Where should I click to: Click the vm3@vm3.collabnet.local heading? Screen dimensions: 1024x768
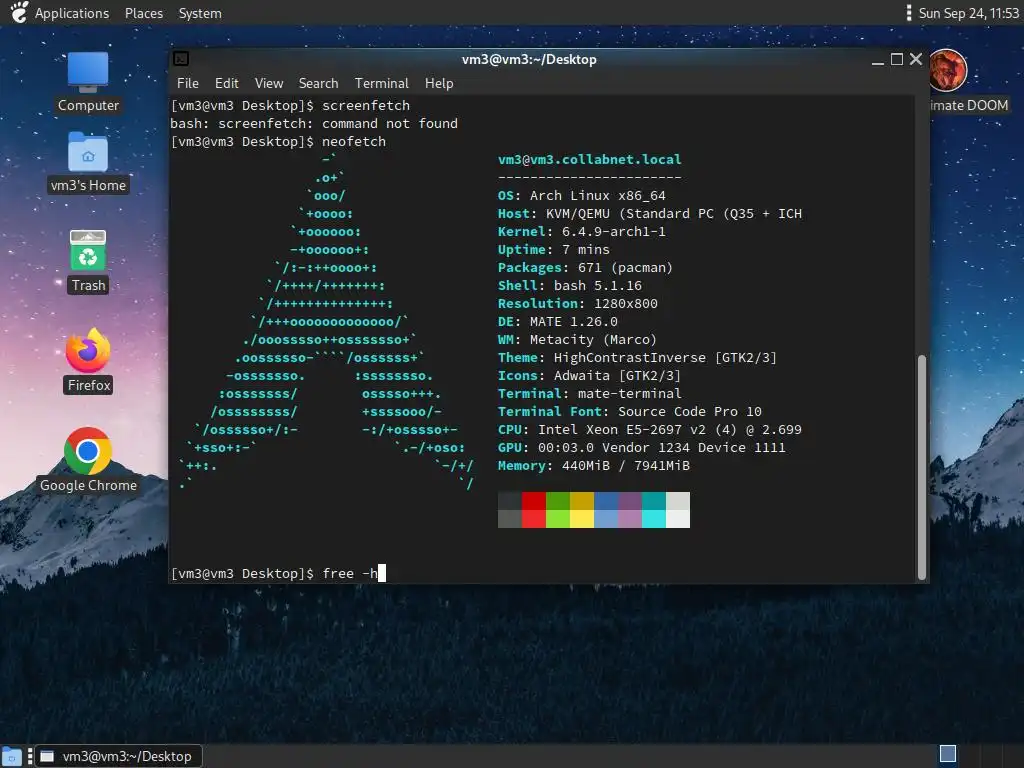pyautogui.click(x=589, y=159)
